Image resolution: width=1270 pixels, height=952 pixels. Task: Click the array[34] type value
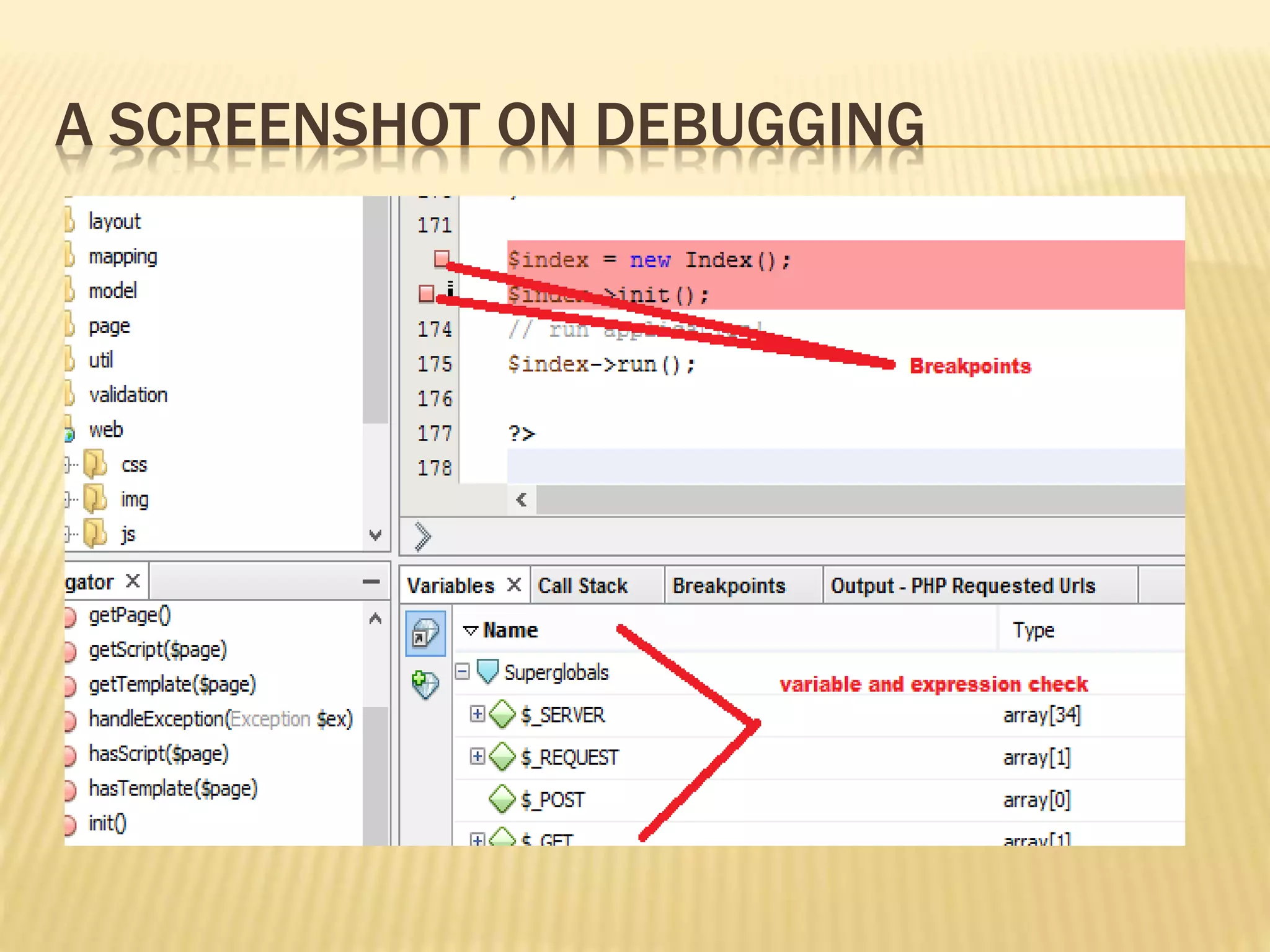click(1042, 715)
